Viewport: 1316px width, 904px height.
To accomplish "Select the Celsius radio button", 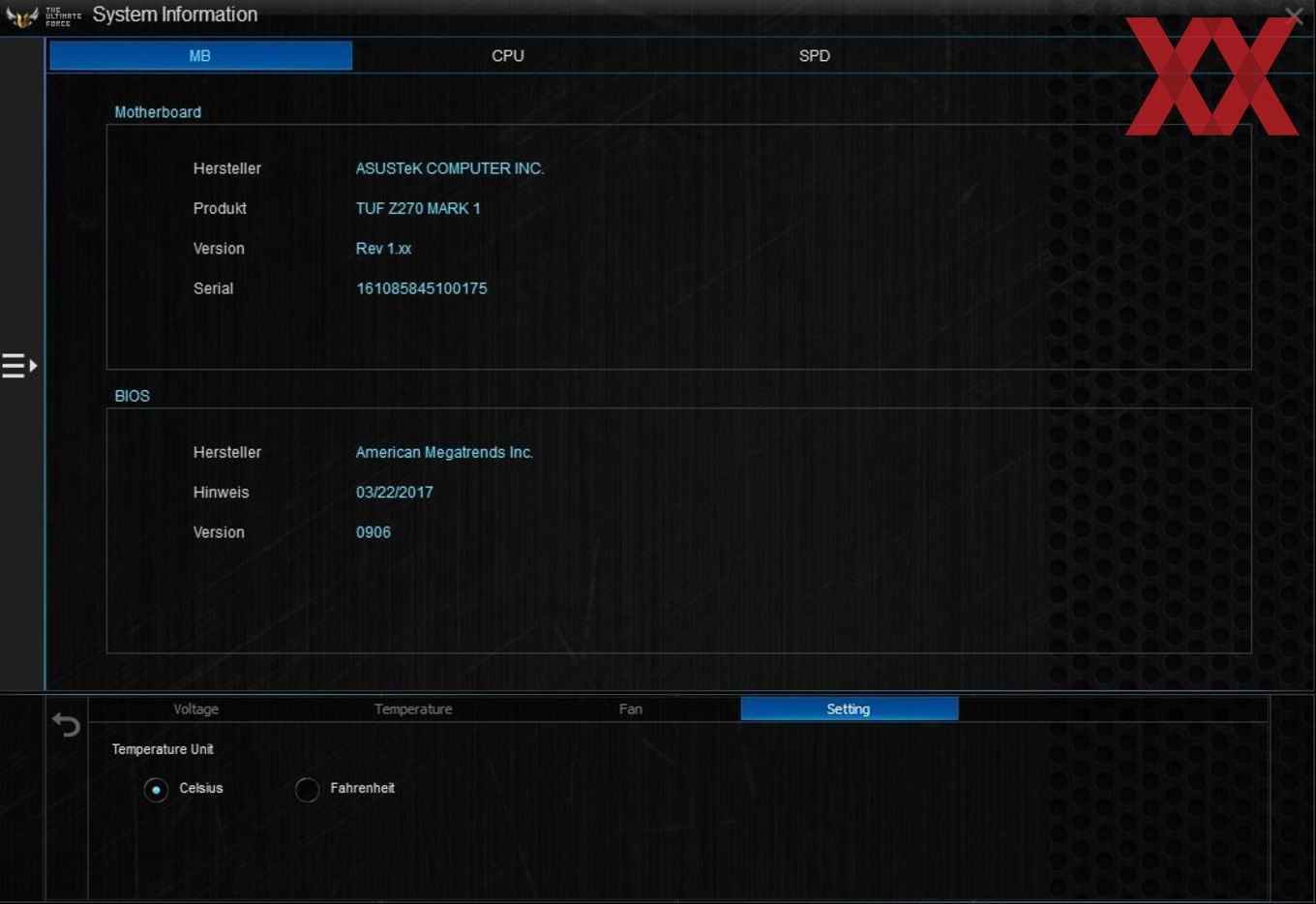I will click(x=156, y=790).
